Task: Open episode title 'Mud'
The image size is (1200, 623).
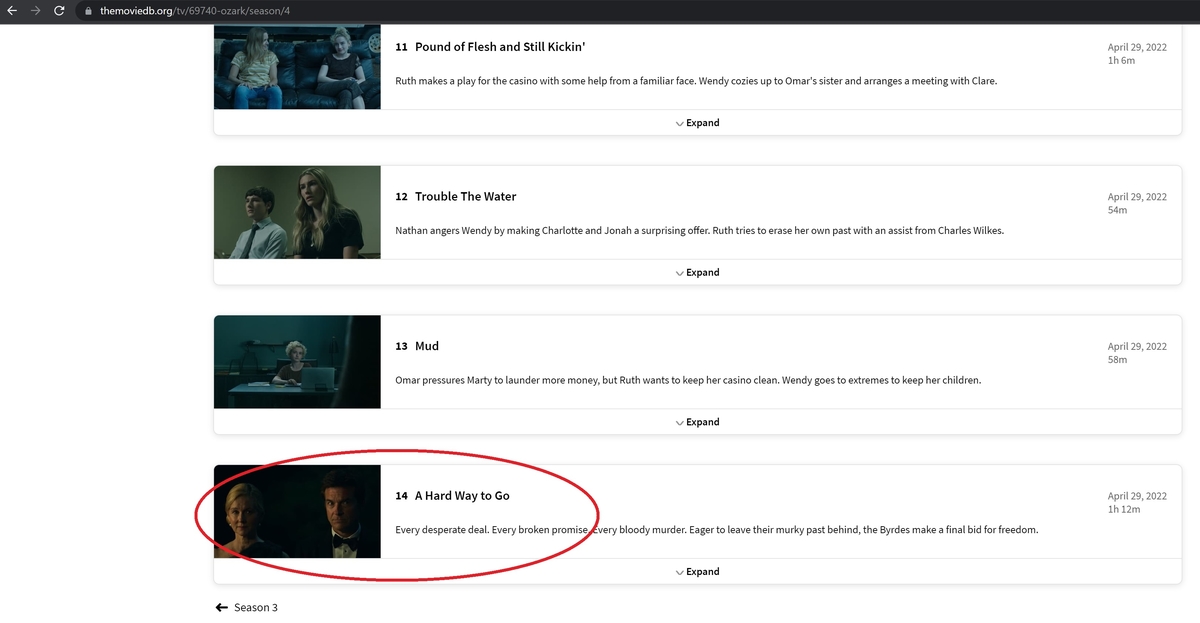Action: coord(427,346)
